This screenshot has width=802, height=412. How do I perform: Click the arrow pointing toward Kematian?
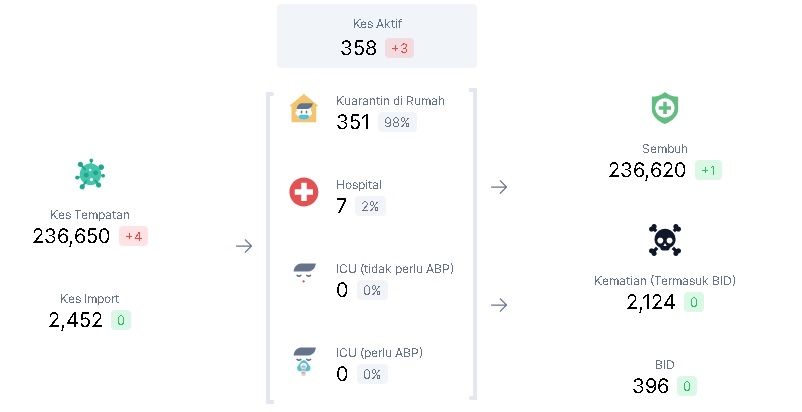pos(499,305)
